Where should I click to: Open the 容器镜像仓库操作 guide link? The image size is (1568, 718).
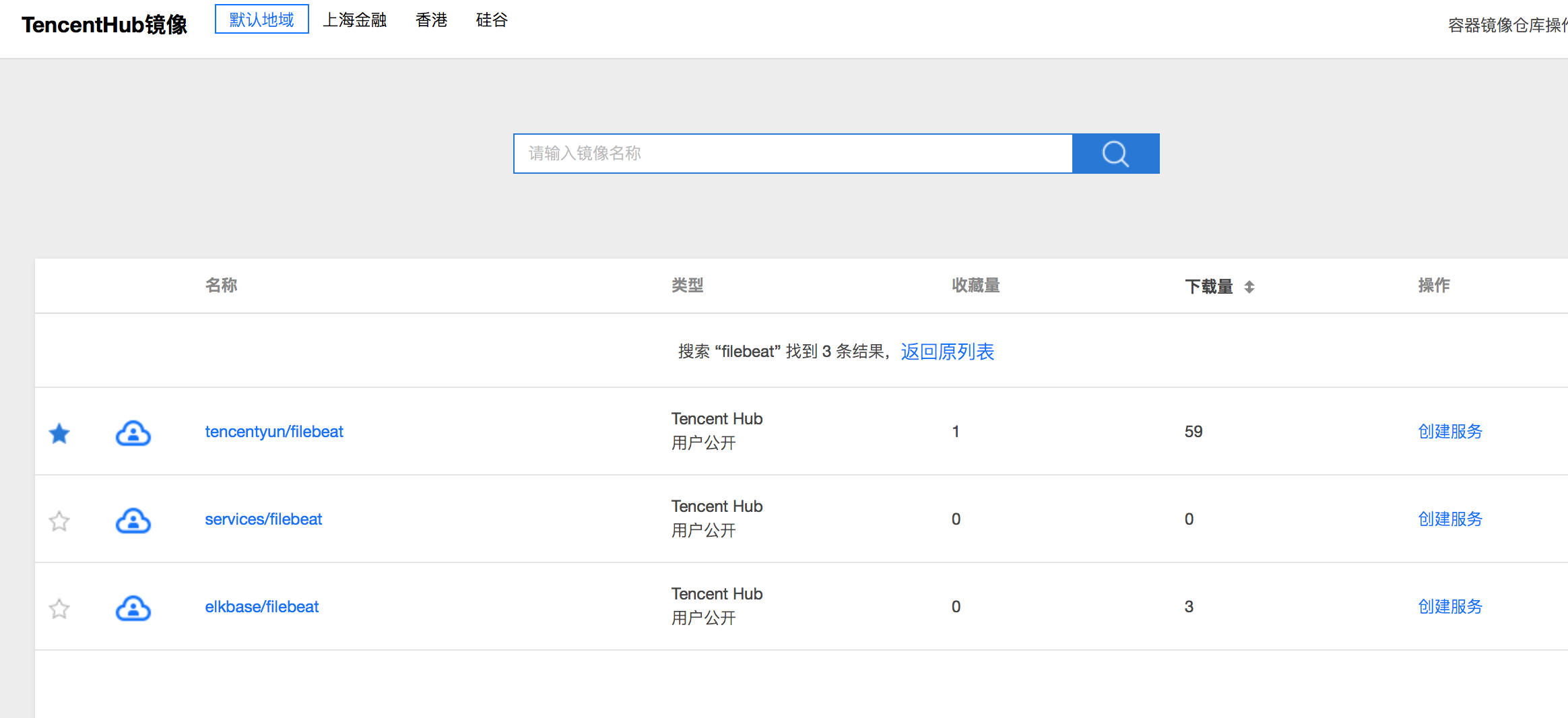point(1507,25)
